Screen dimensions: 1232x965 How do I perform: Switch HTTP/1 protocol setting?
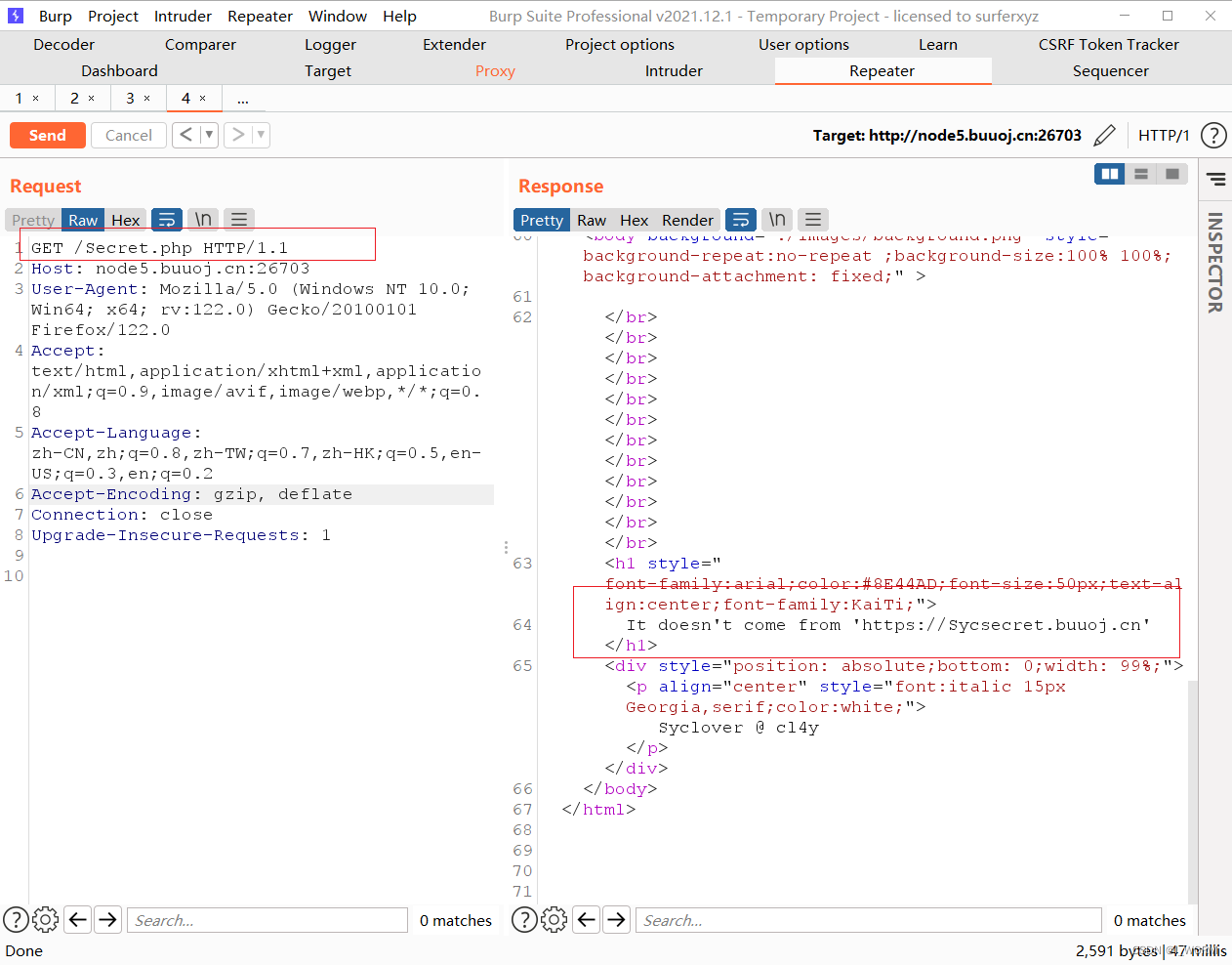1164,136
